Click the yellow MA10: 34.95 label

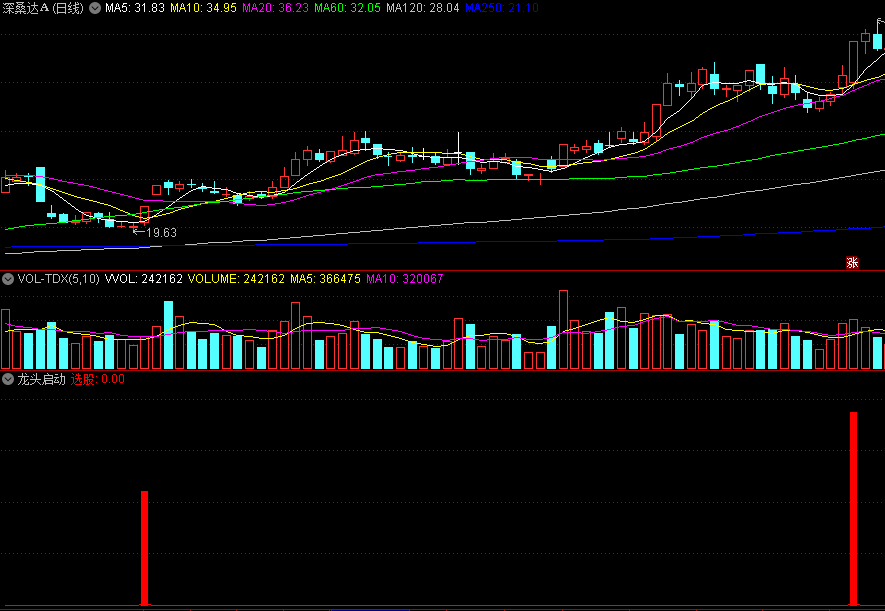203,8
